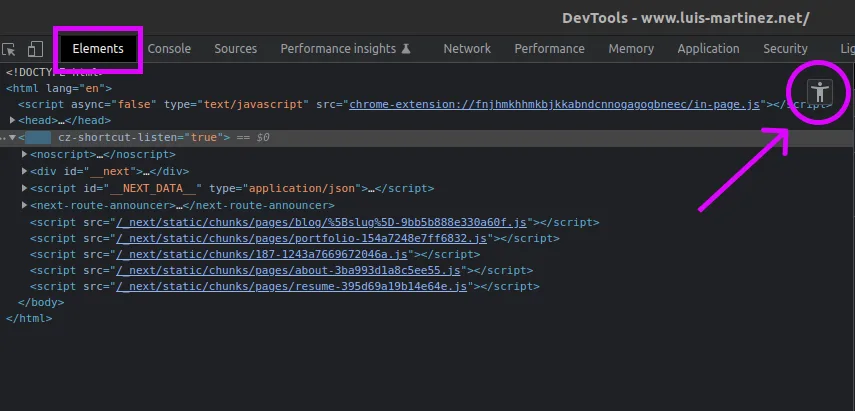Viewport: 855px width, 411px height.
Task: Open the Console tab
Action: coord(169,49)
